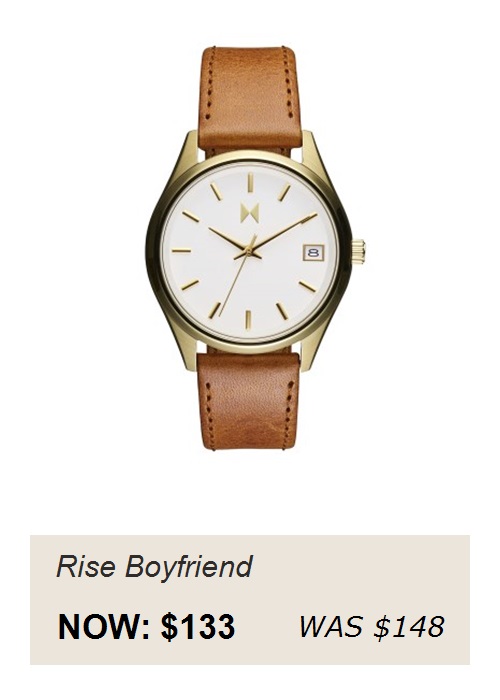
Task: Click the 12 o'clock gold hour marker
Action: tap(250, 182)
